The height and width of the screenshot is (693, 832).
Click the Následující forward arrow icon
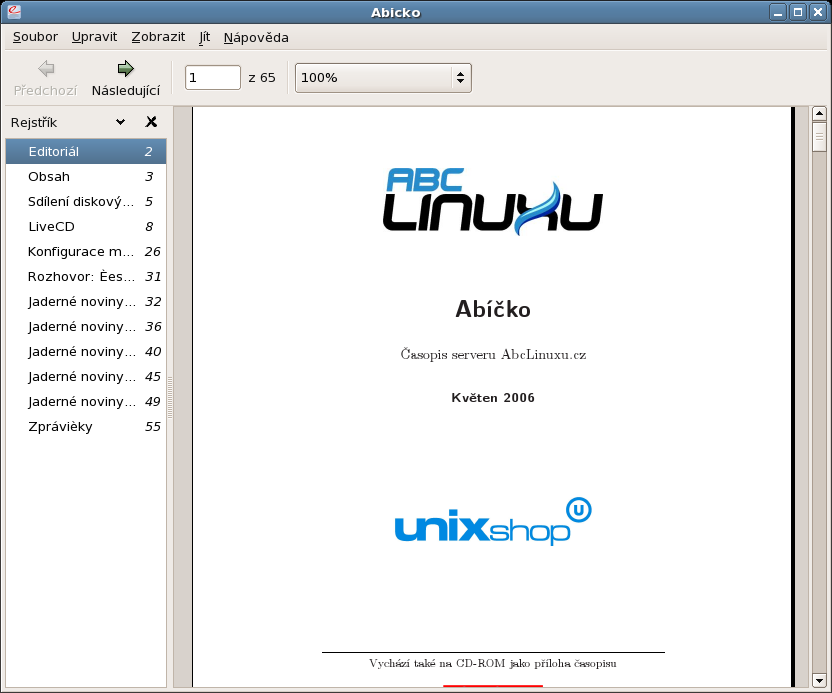pyautogui.click(x=125, y=69)
